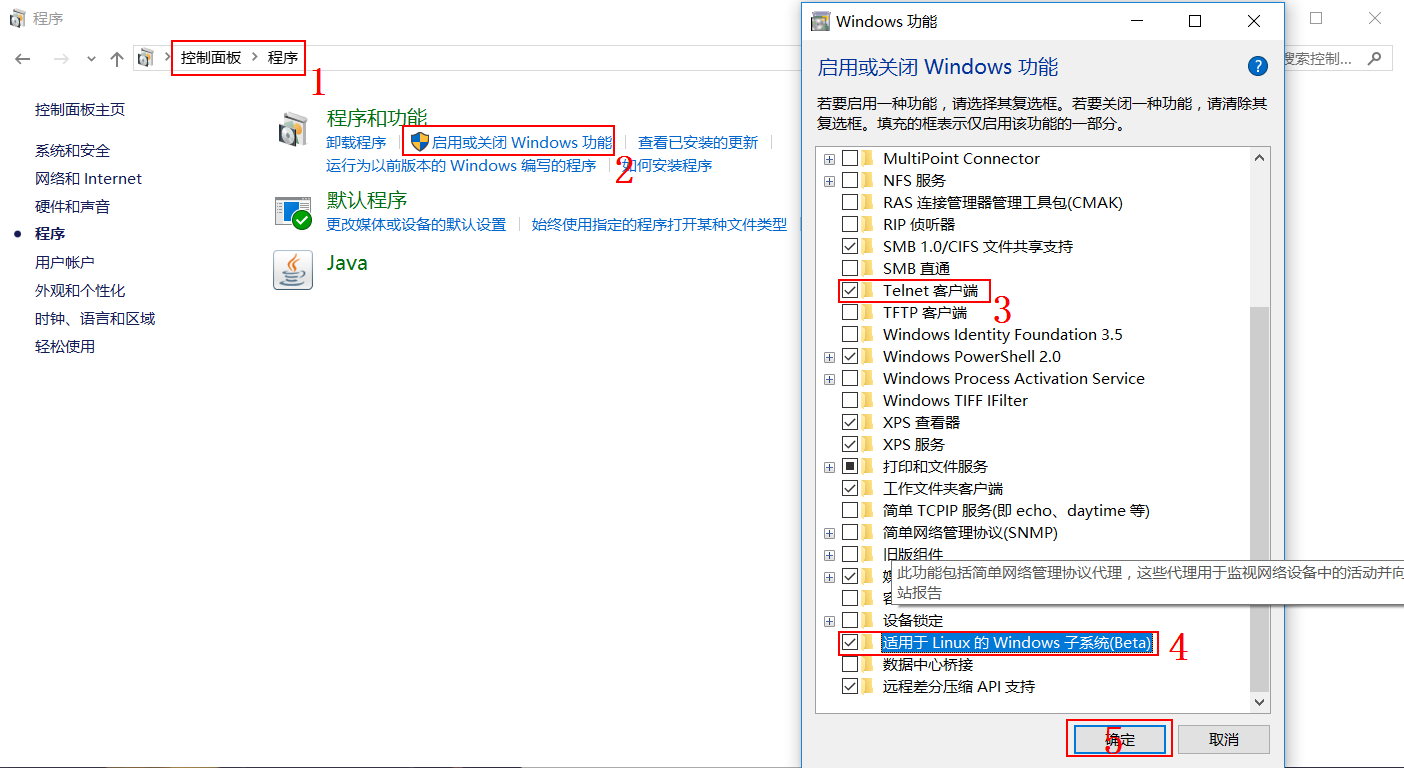The image size is (1404, 768).
Task: Check the SMB 直通 checkbox
Action: [x=850, y=268]
